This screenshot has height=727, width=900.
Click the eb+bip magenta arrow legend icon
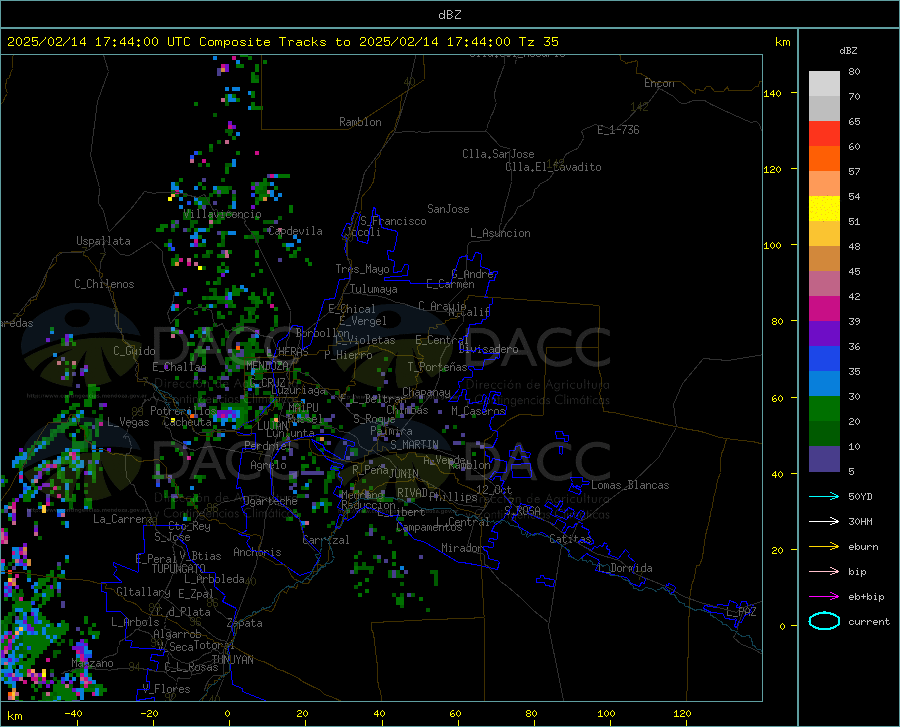click(824, 597)
